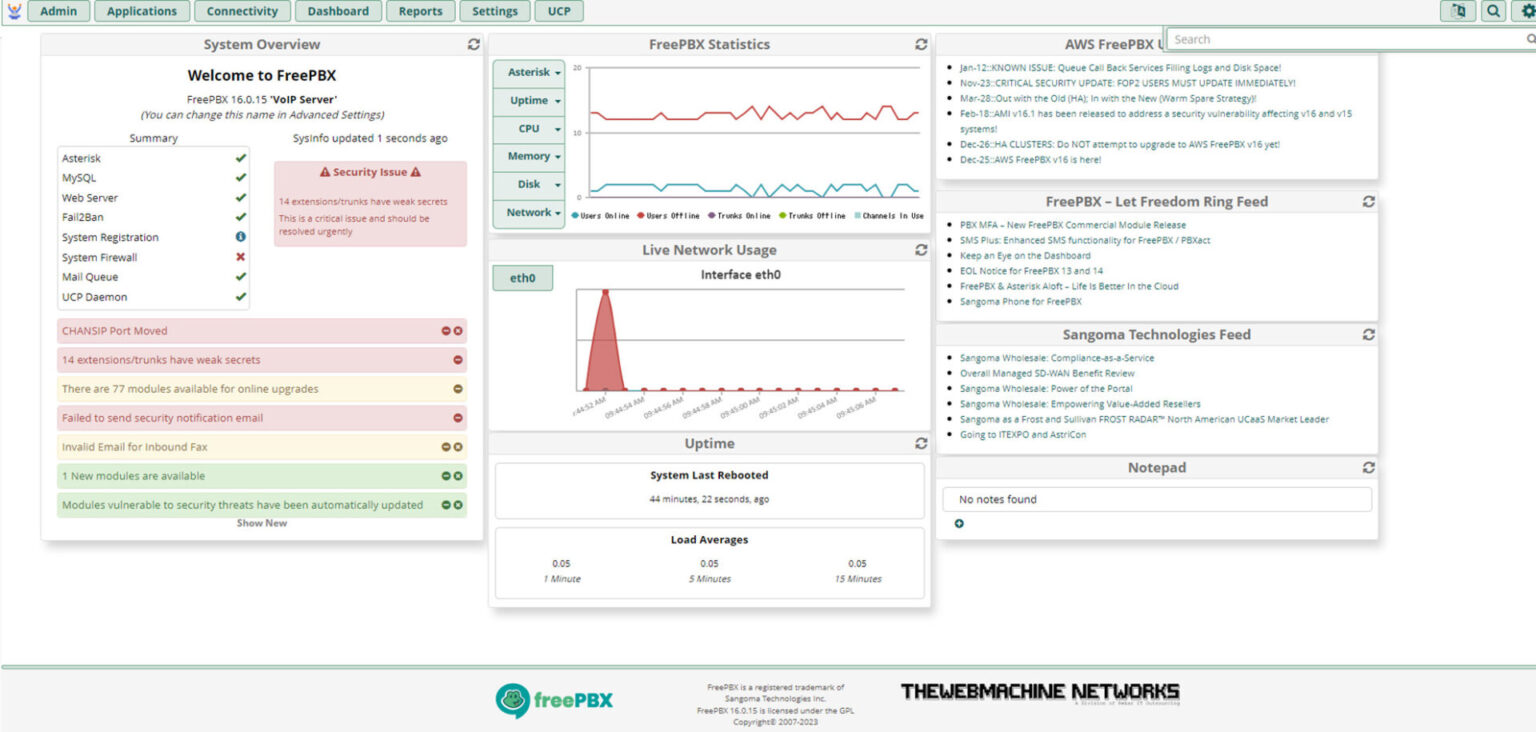
Task: Refresh the FreePBX Statistics widget
Action: click(x=920, y=44)
